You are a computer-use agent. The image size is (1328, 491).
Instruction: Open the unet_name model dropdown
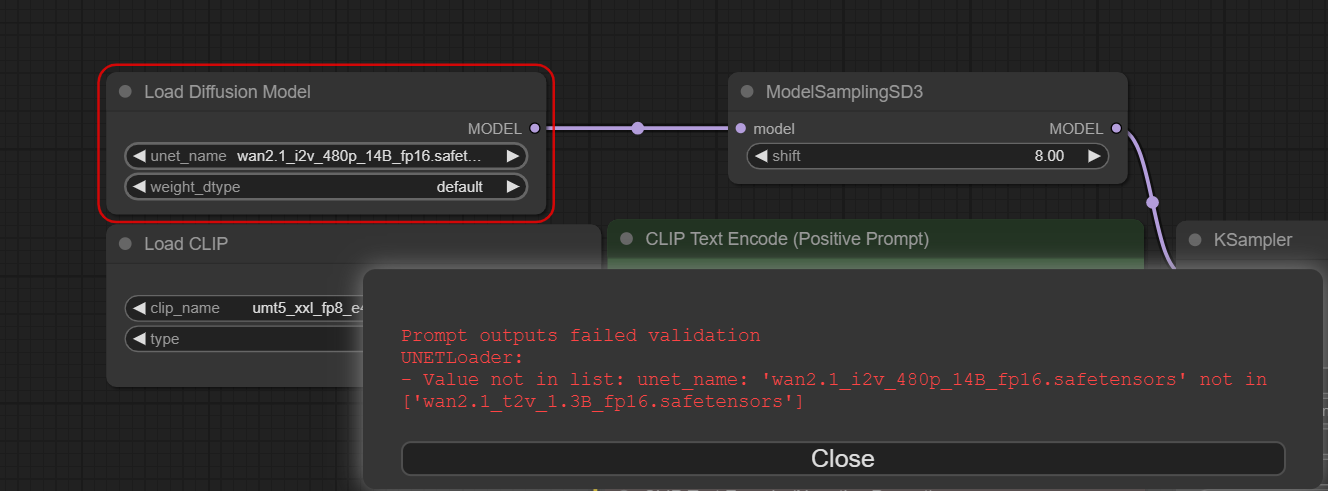[326, 156]
